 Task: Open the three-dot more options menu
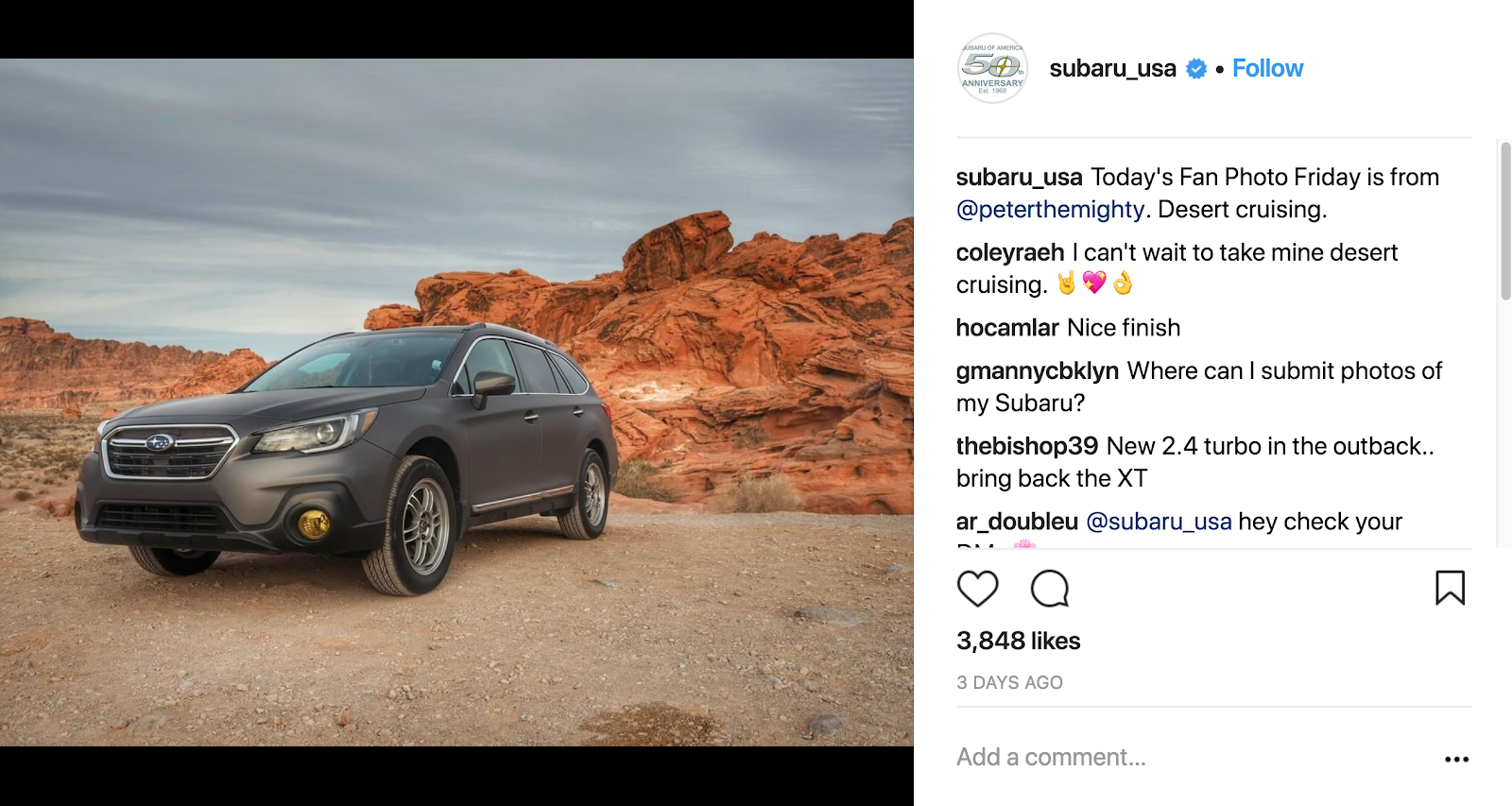[x=1456, y=759]
